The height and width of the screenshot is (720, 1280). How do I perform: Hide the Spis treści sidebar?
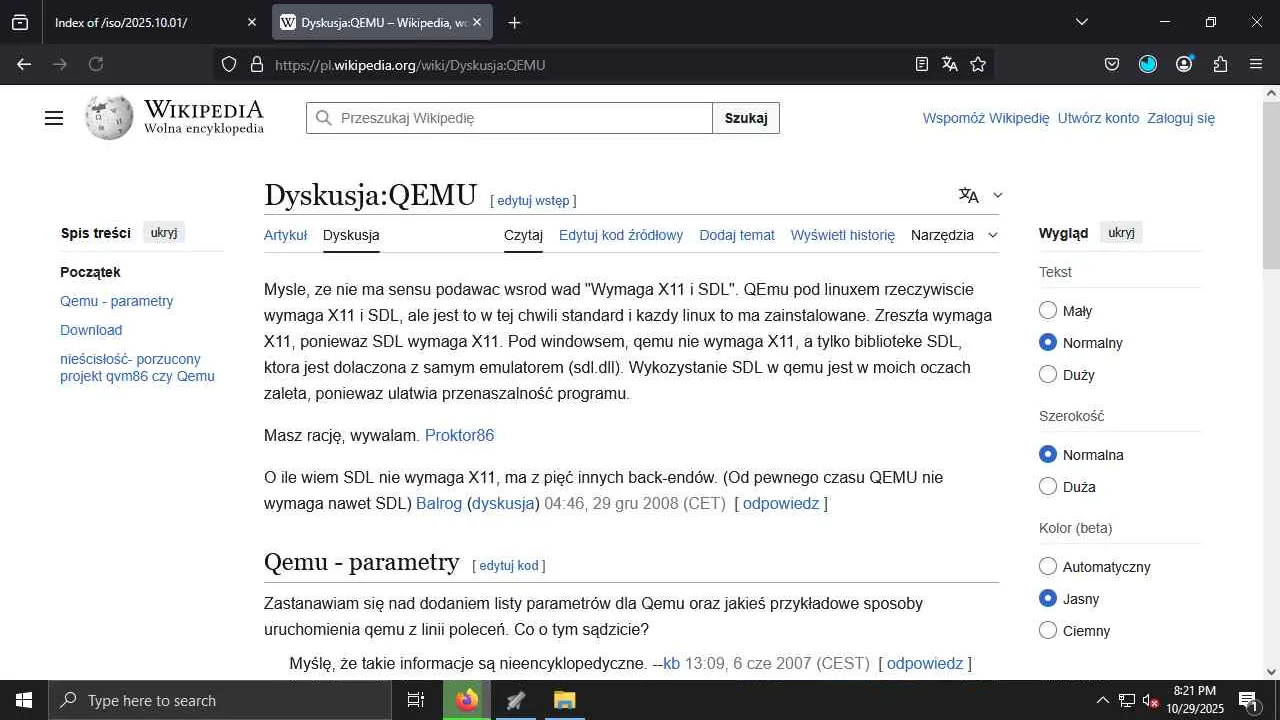coord(164,233)
